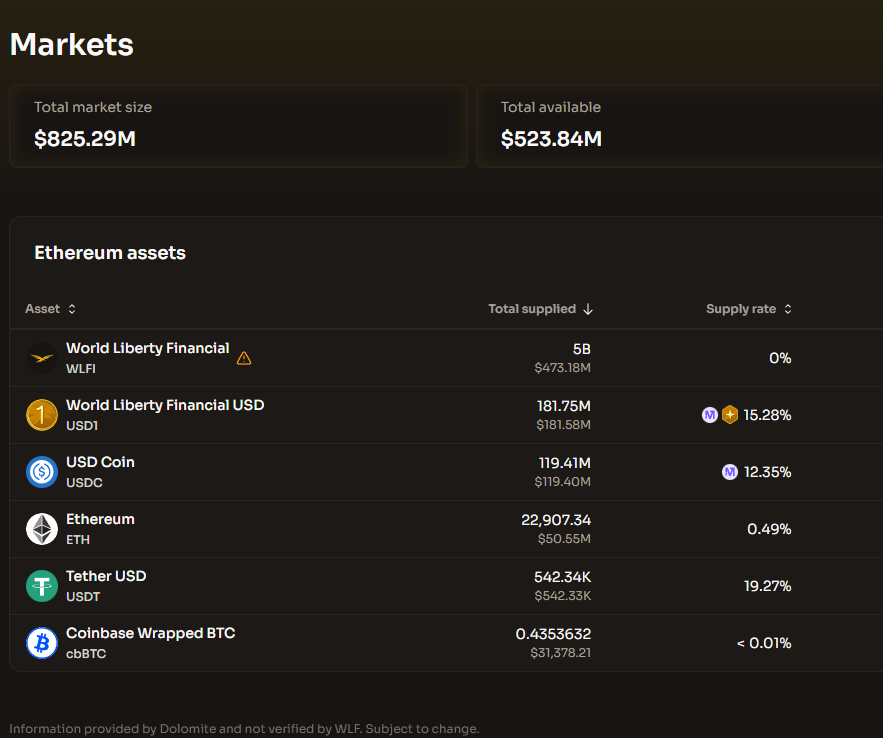Click the Tether USDT green icon

pos(42,585)
